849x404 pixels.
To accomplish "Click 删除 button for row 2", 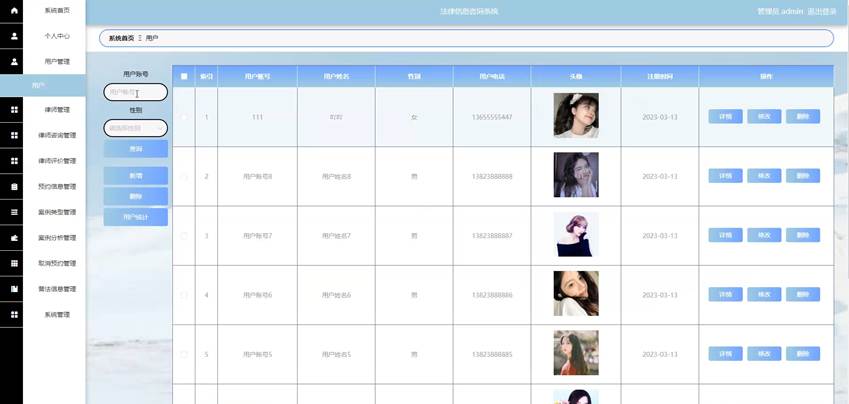I will 803,175.
